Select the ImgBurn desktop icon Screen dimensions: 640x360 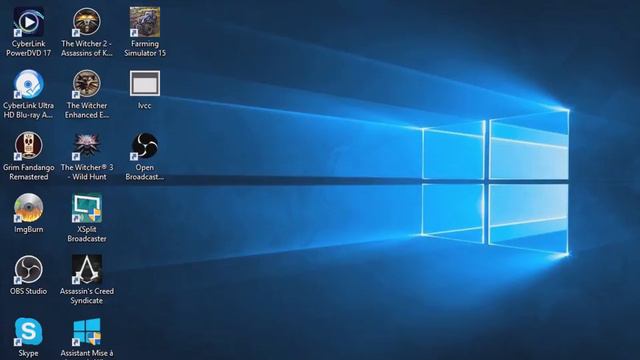point(29,208)
